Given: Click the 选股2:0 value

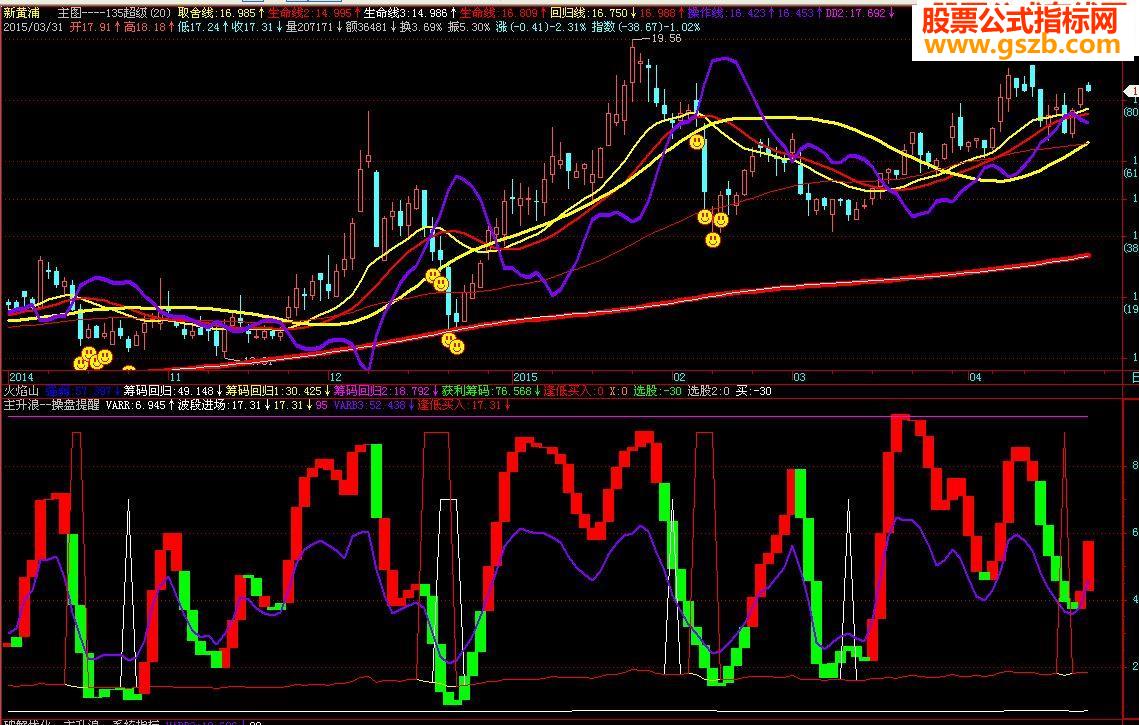Looking at the screenshot, I should (x=708, y=391).
